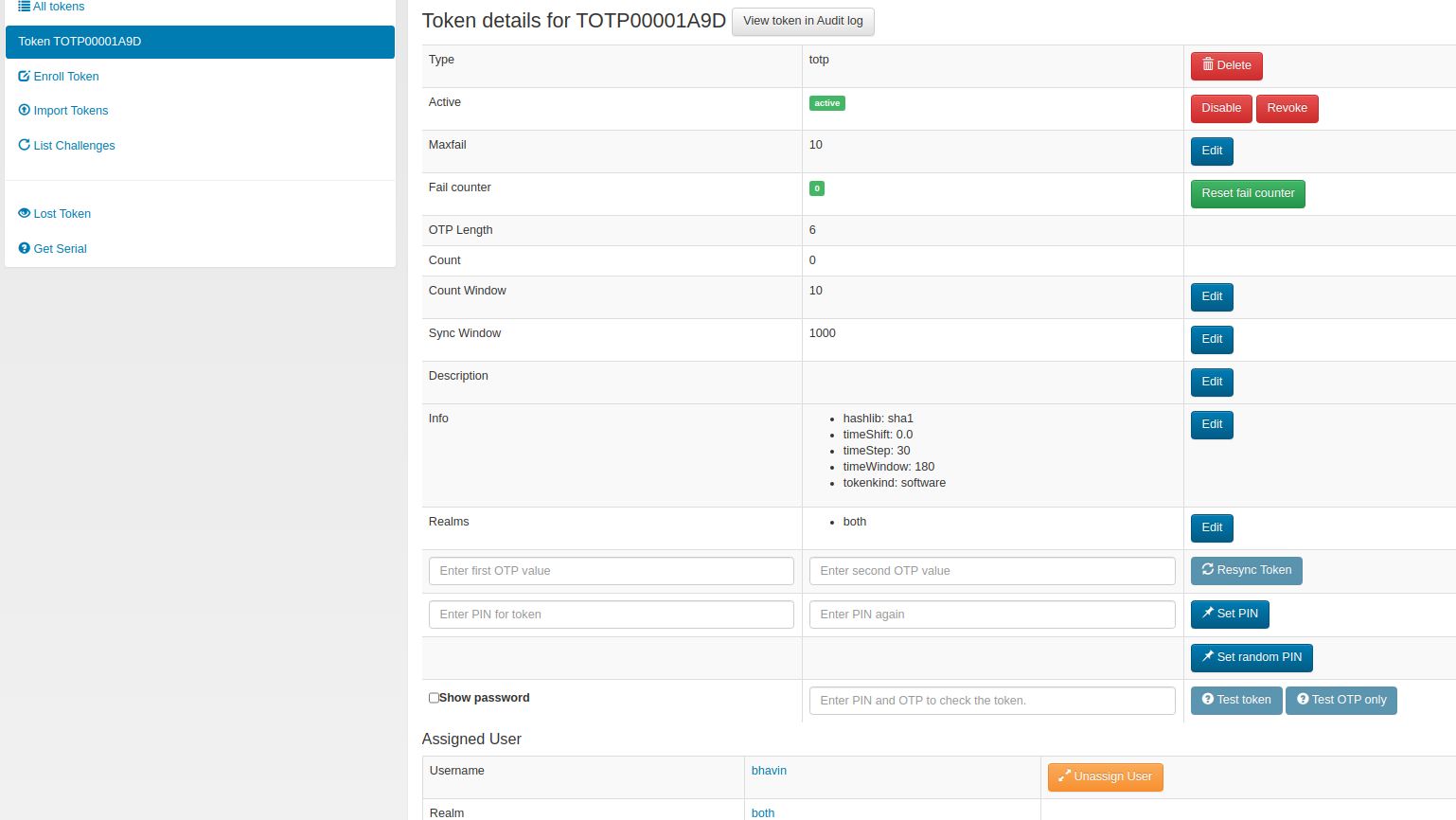
Task: Open View token in Audit log
Action: point(803,22)
